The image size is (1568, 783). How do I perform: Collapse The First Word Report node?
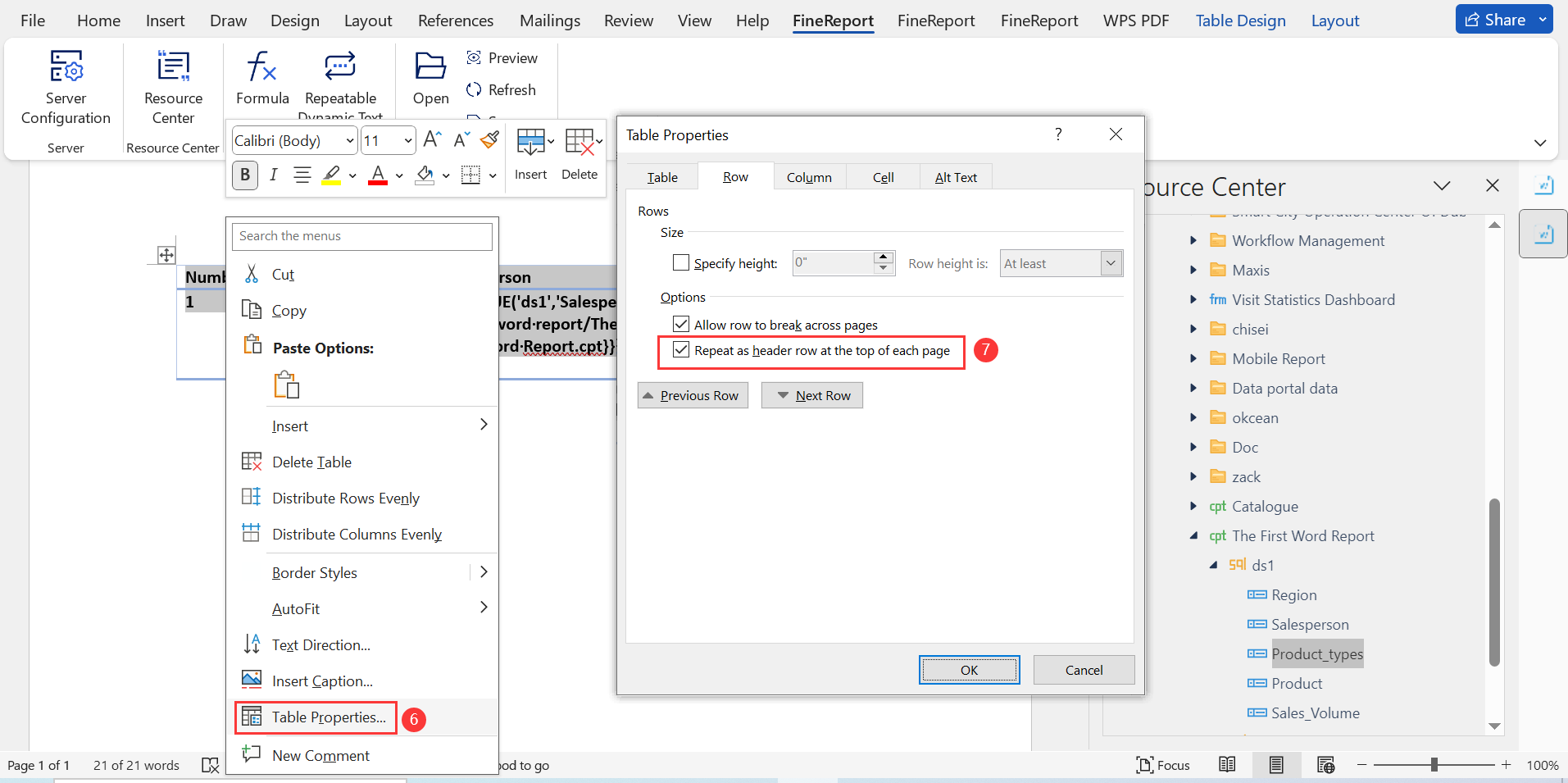(x=1193, y=536)
